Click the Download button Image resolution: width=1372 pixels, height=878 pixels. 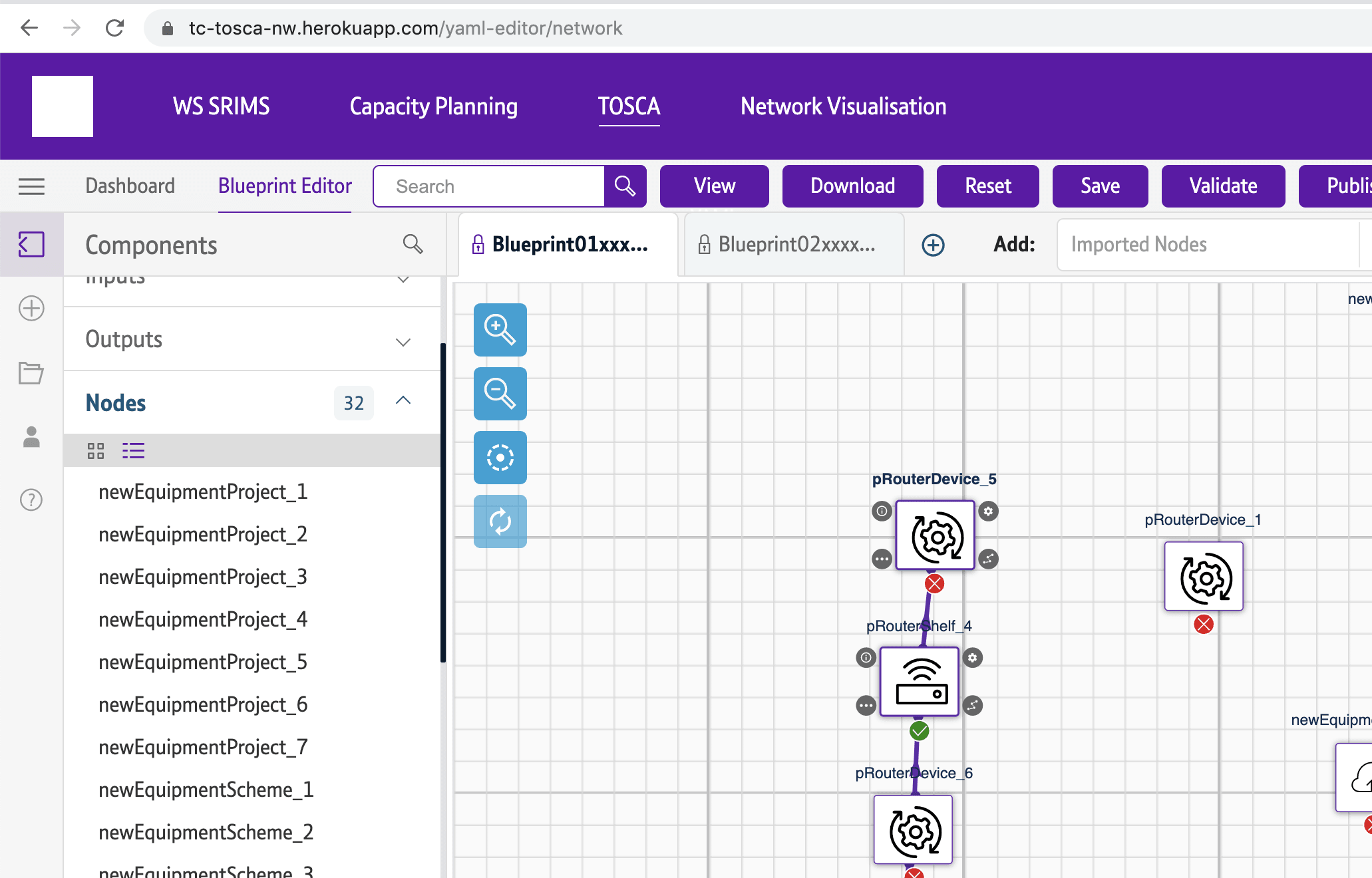[852, 186]
